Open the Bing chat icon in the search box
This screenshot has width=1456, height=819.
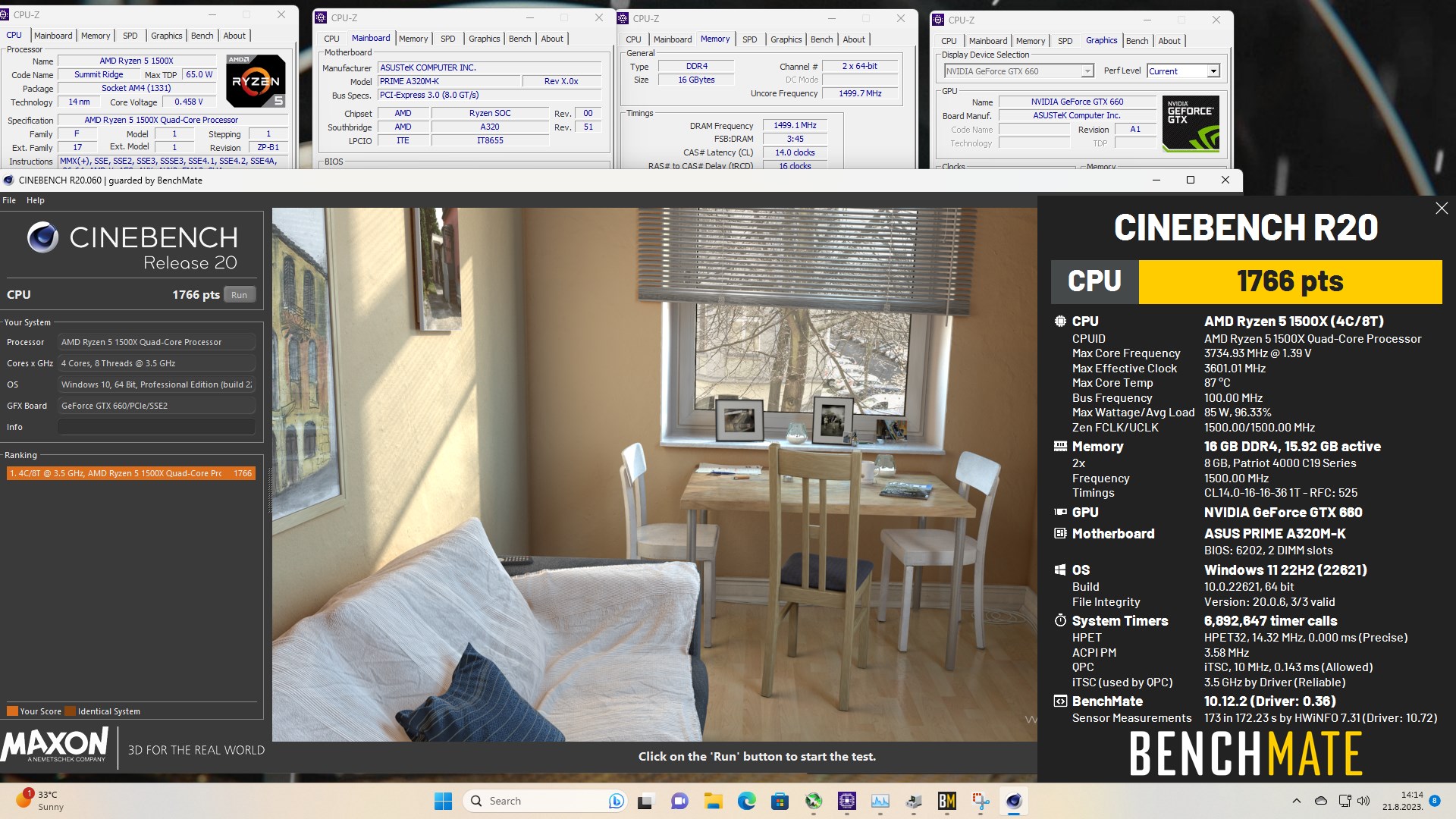[x=616, y=801]
